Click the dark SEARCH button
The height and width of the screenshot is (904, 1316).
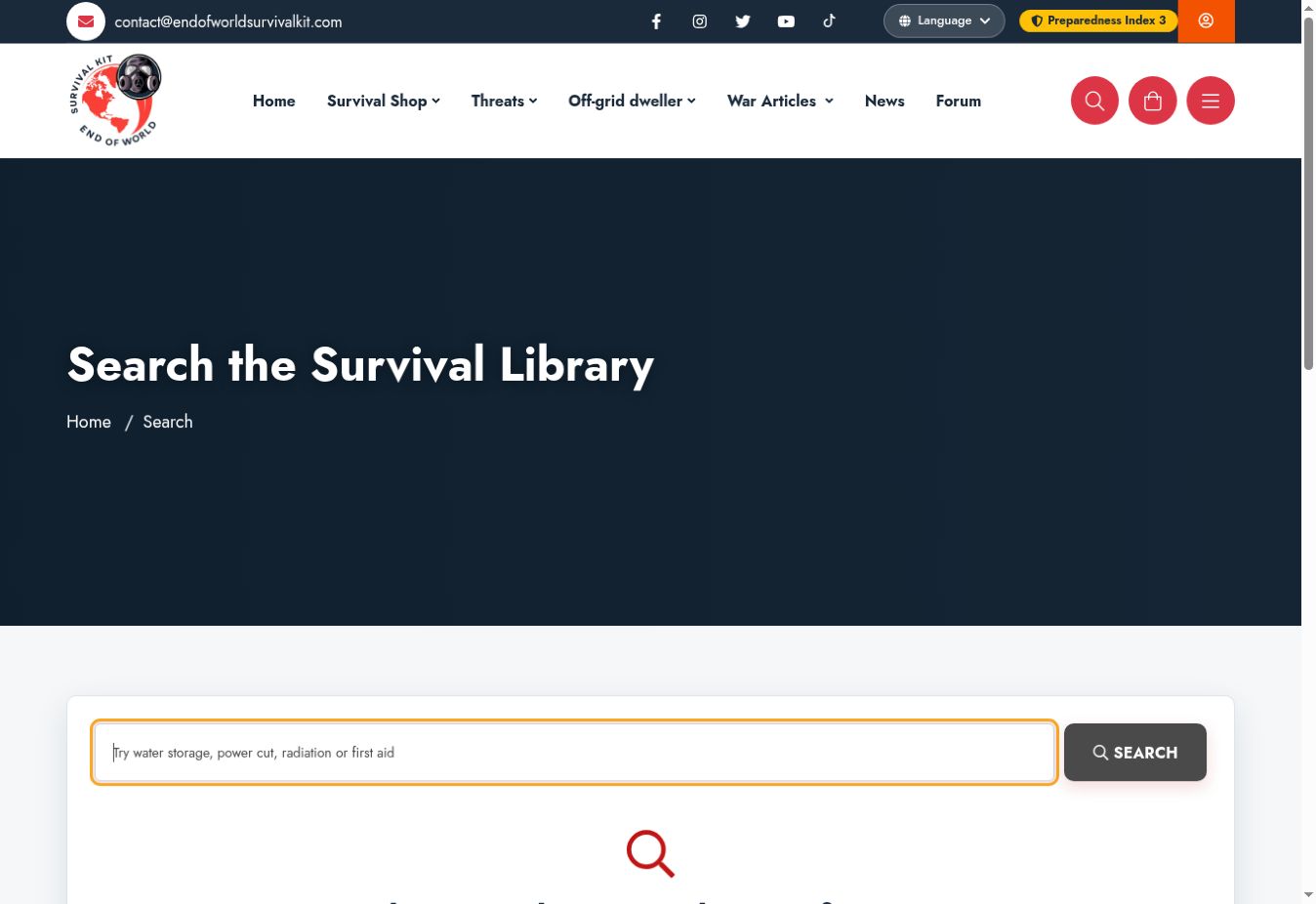1135,753
